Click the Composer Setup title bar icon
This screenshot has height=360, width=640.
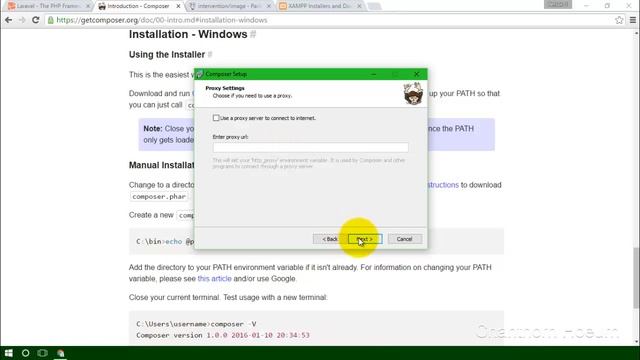pos(199,74)
